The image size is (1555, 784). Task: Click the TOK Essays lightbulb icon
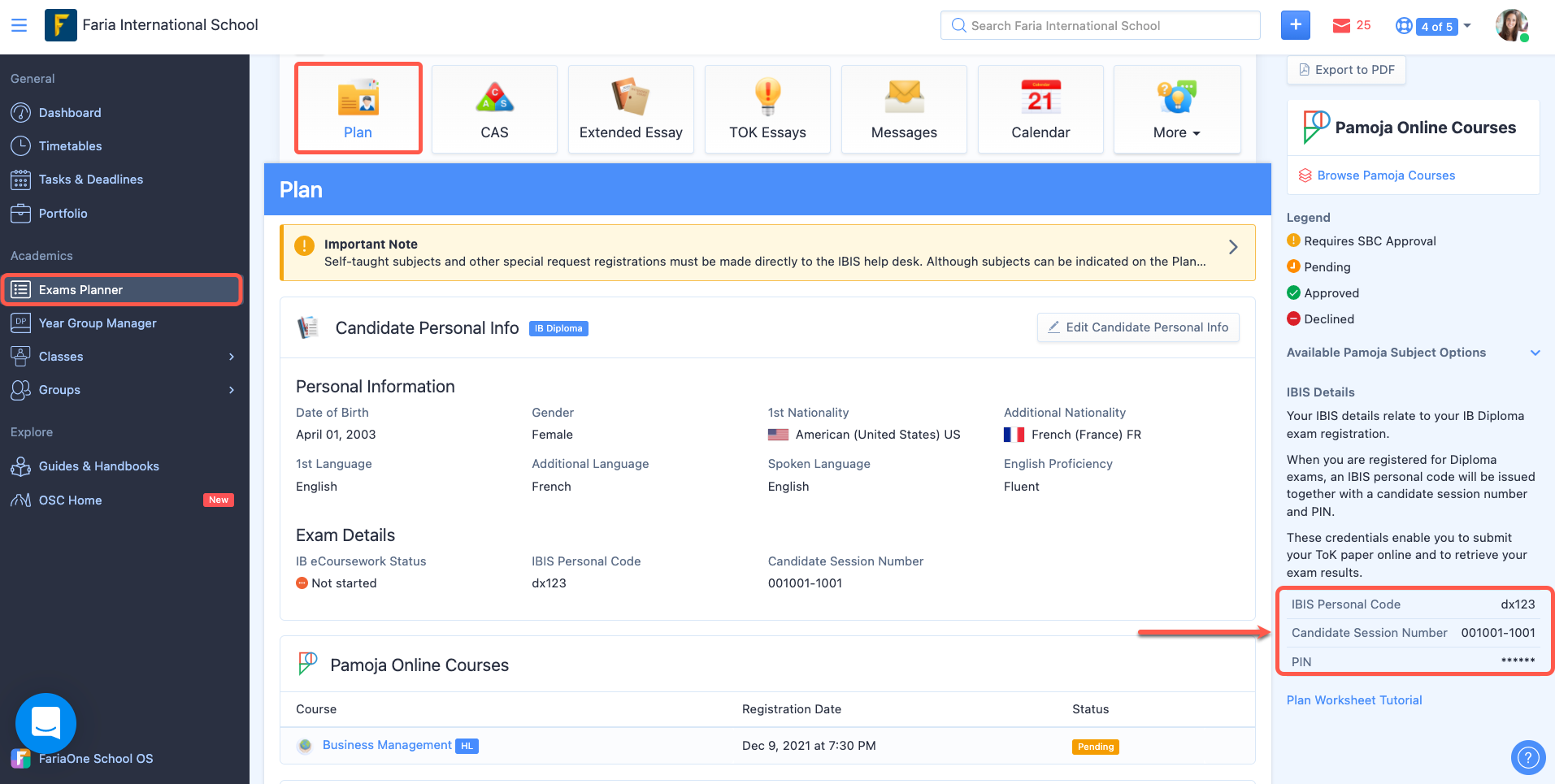pyautogui.click(x=767, y=97)
